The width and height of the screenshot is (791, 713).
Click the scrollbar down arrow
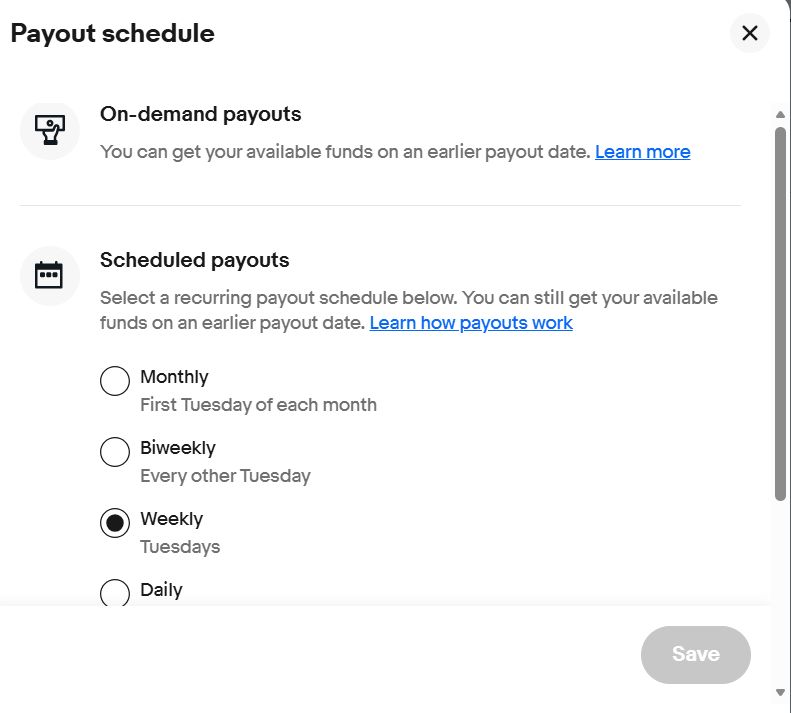click(x=780, y=692)
